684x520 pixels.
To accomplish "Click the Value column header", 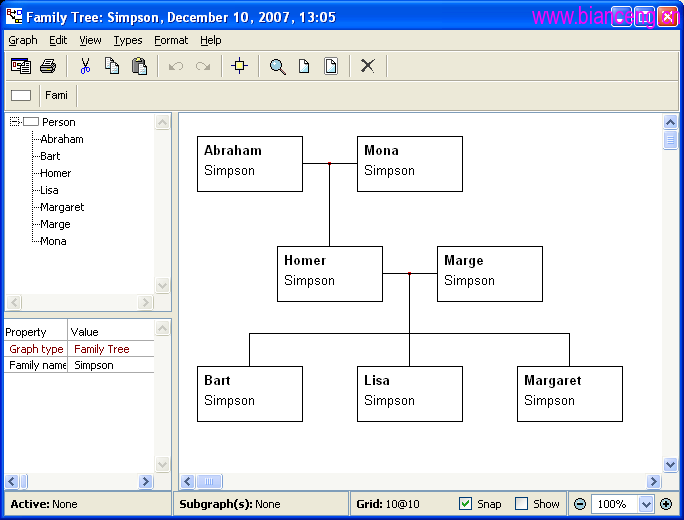I will (x=111, y=332).
